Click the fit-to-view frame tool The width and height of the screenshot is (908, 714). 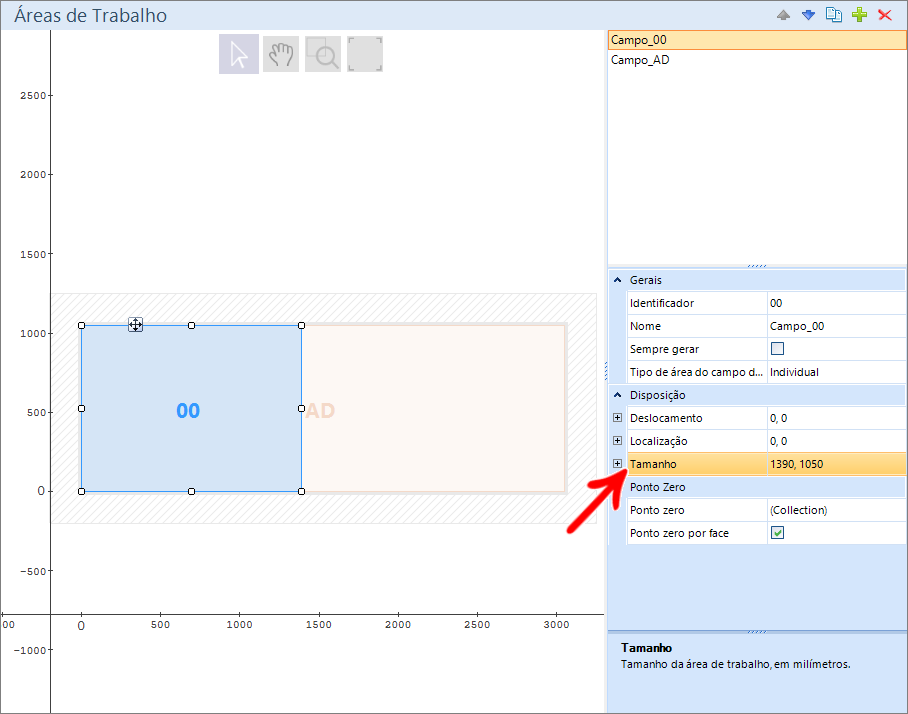pos(365,54)
